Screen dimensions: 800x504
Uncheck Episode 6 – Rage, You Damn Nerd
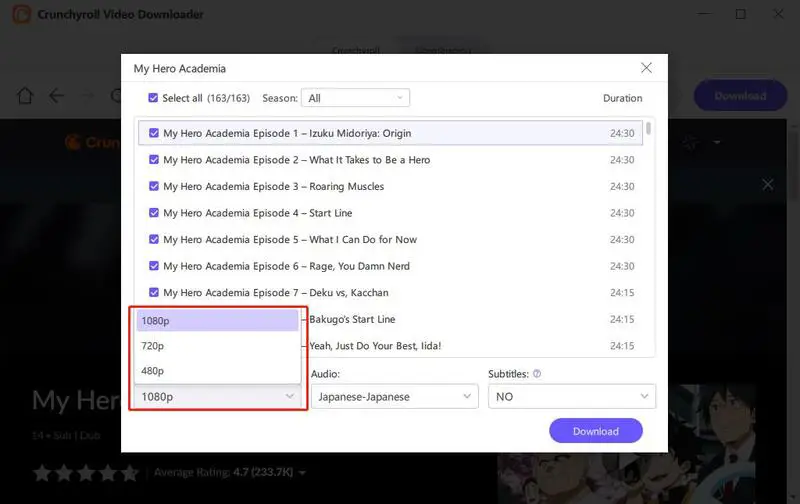[154, 266]
